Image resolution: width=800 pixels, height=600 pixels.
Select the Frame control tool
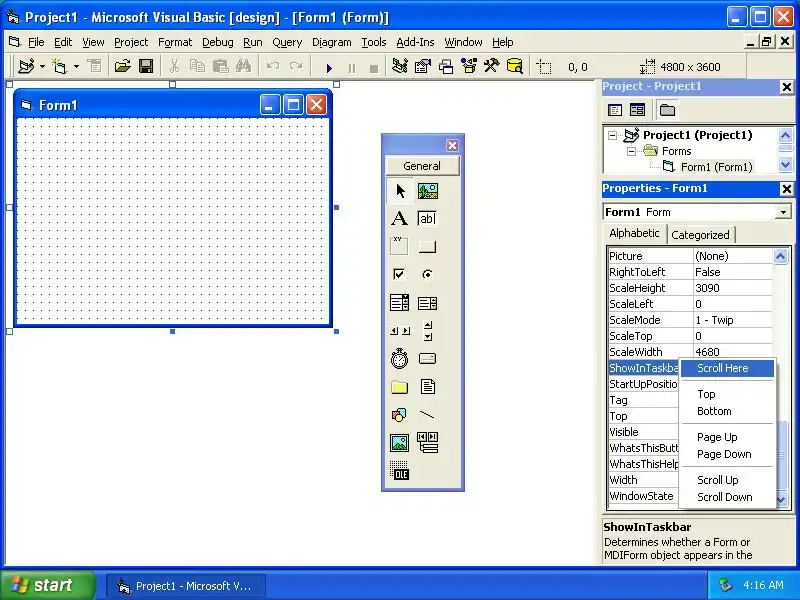[x=399, y=246]
